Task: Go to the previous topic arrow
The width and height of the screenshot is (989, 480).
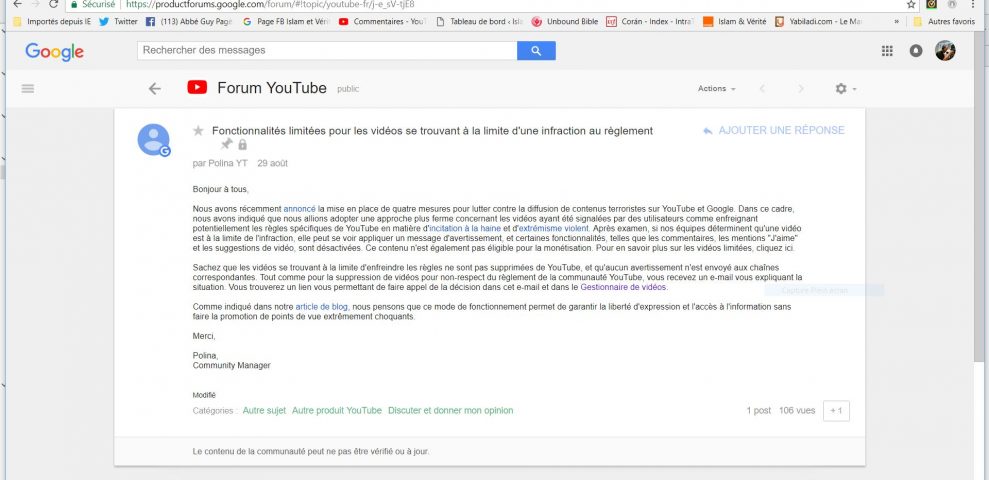Action: pyautogui.click(x=762, y=89)
